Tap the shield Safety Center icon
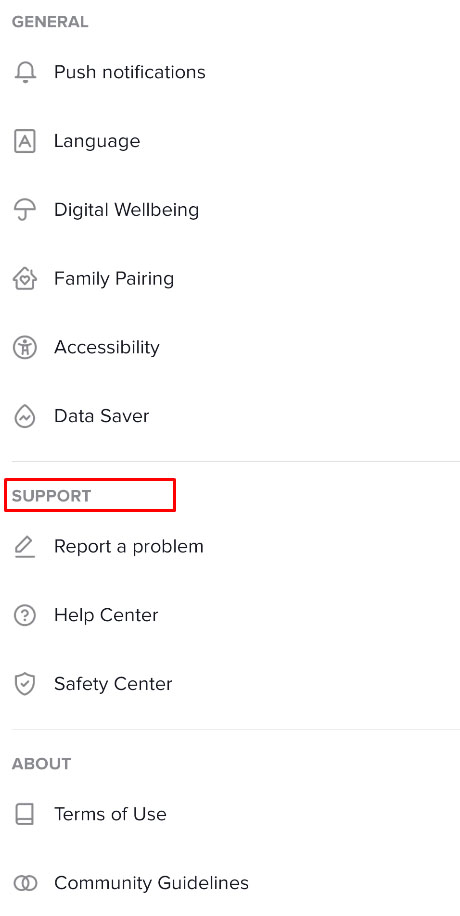Image resolution: width=460 pixels, height=916 pixels. point(25,684)
